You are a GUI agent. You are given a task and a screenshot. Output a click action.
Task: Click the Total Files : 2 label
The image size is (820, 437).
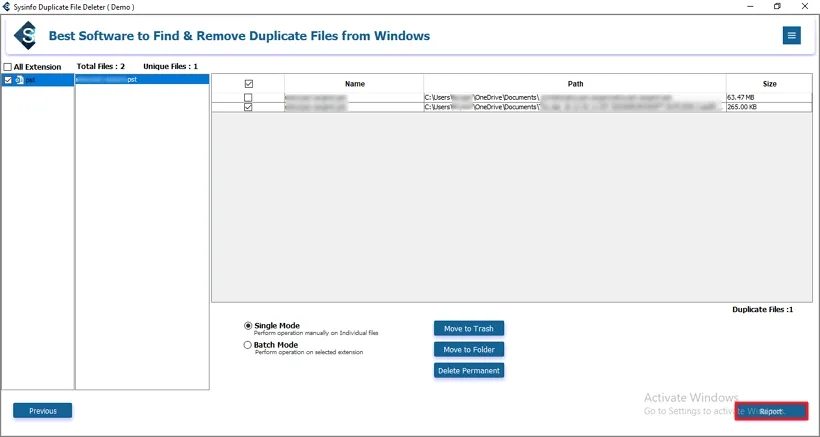(101, 66)
